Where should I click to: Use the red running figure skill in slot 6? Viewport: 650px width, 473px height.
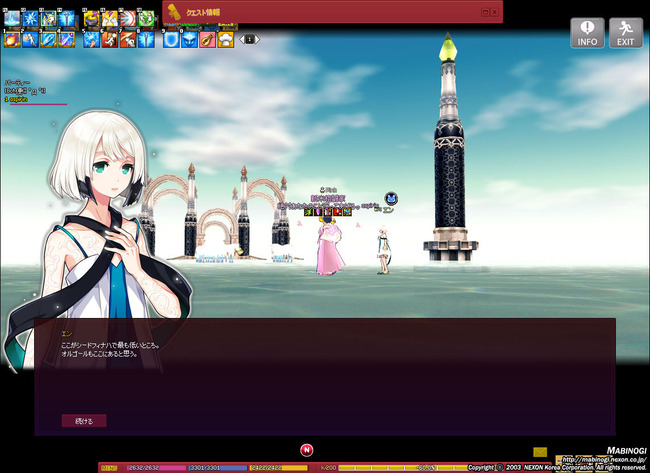pos(110,39)
